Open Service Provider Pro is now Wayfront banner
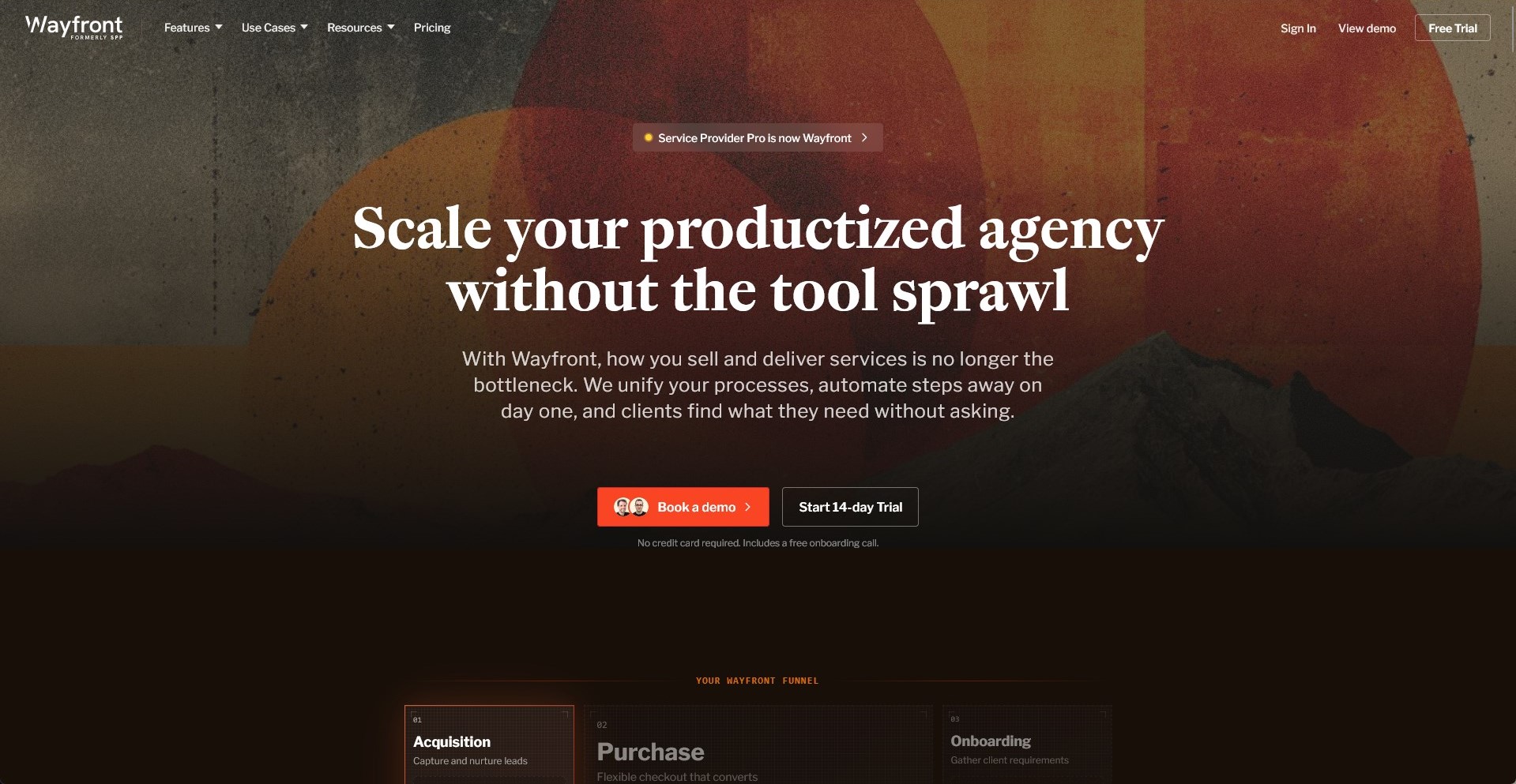This screenshot has height=784, width=1516. [x=758, y=137]
